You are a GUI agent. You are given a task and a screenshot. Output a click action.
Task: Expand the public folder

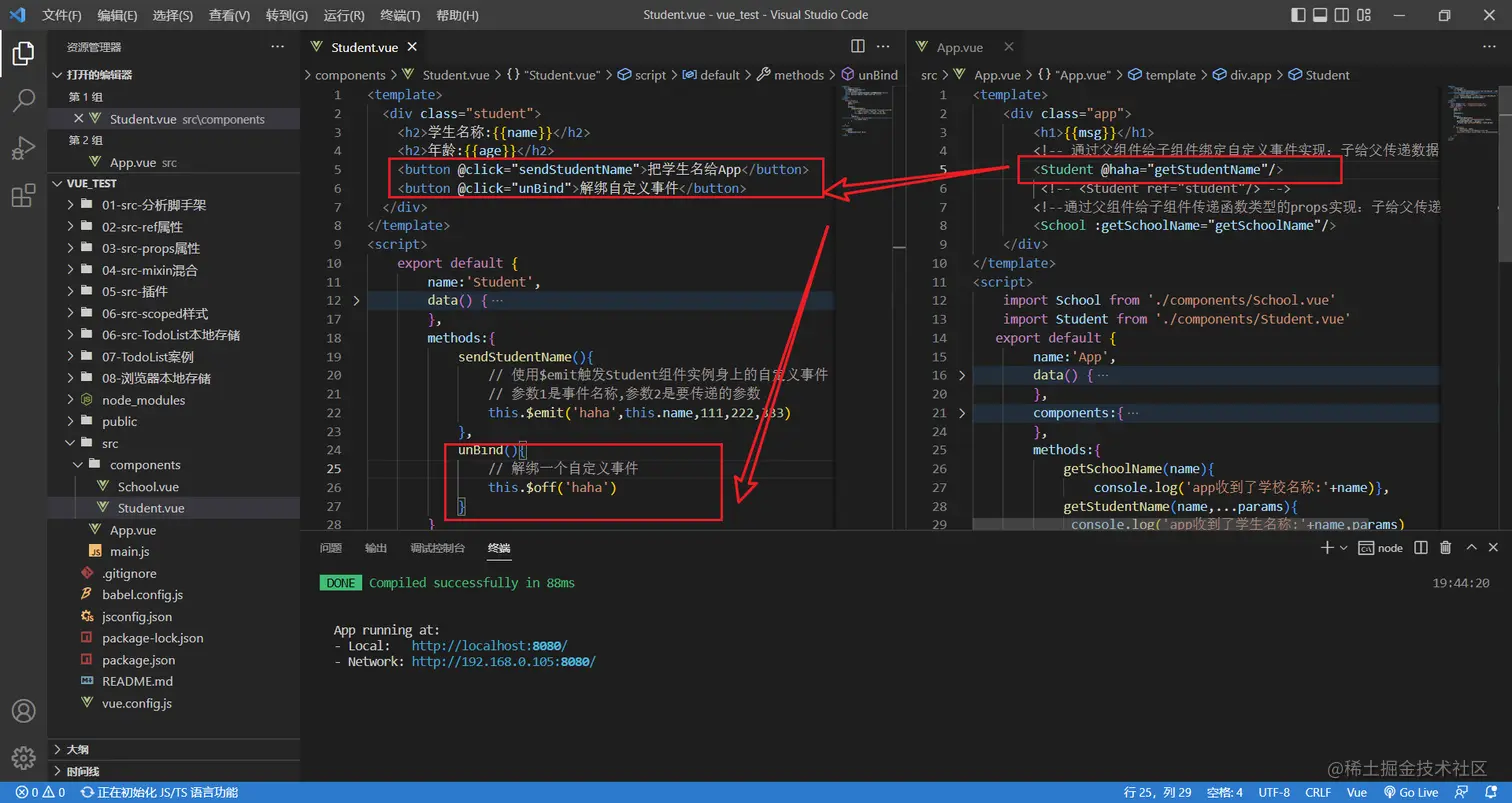click(x=174, y=422)
